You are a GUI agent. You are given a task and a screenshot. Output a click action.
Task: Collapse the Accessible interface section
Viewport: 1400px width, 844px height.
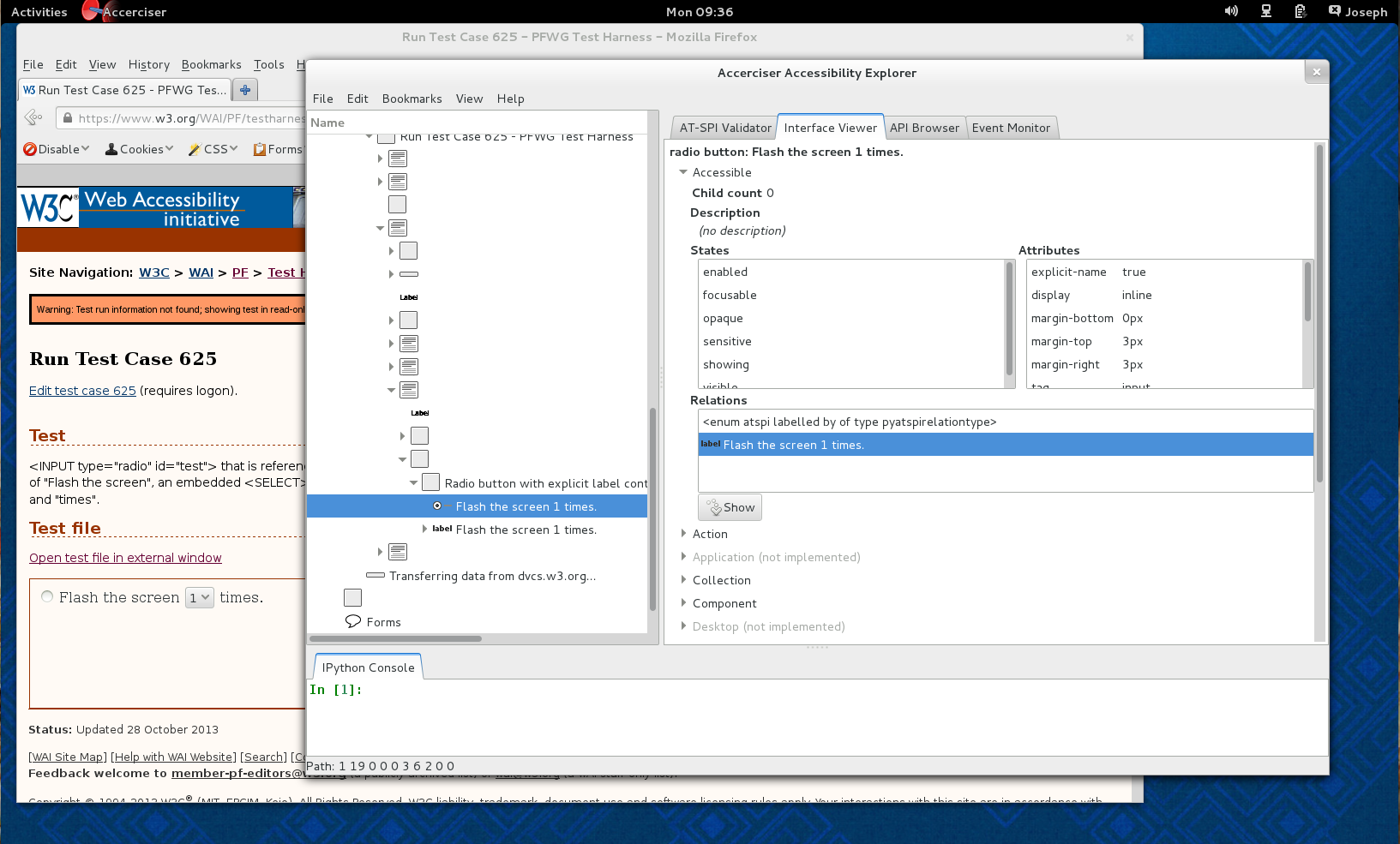click(x=684, y=172)
